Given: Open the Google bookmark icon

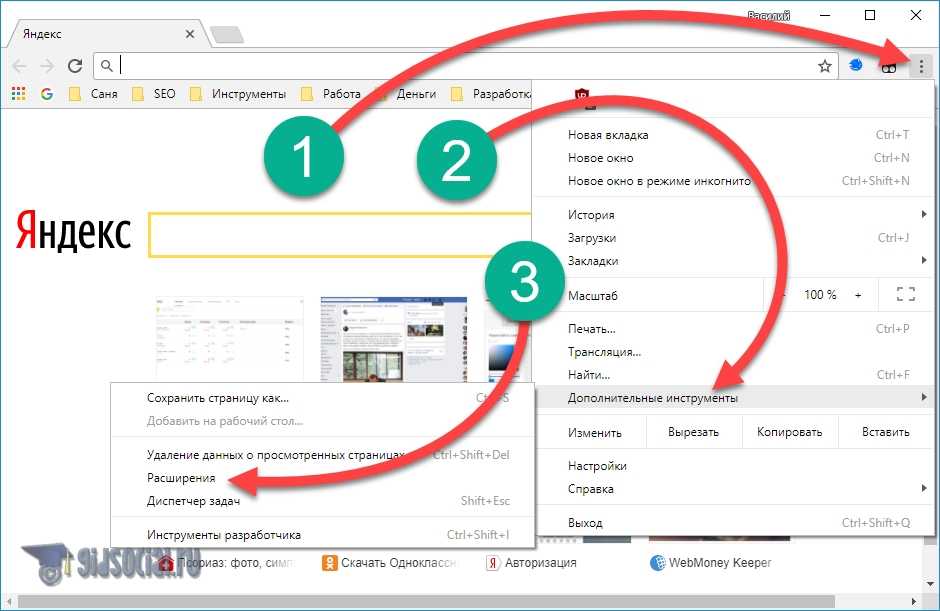Looking at the screenshot, I should pyautogui.click(x=46, y=94).
